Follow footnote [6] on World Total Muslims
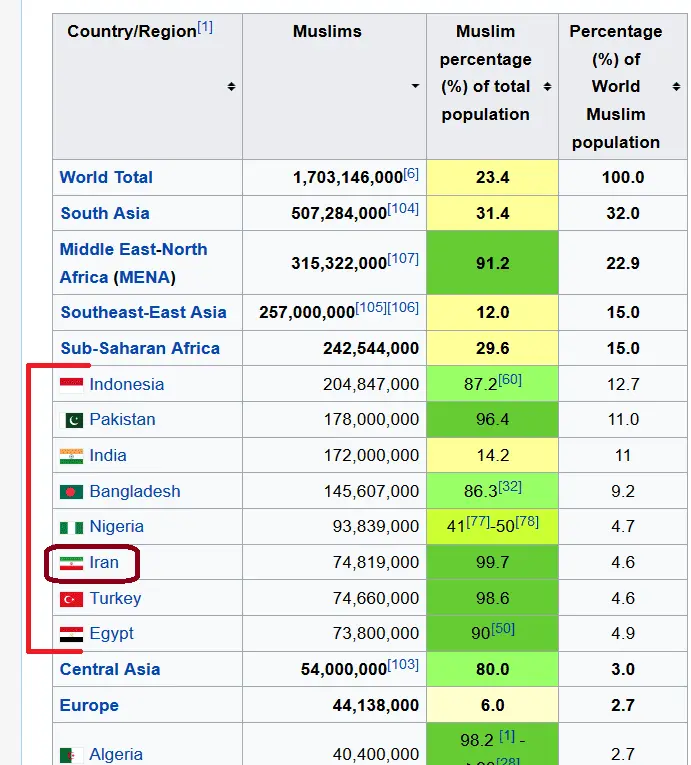691x765 pixels. tap(411, 173)
